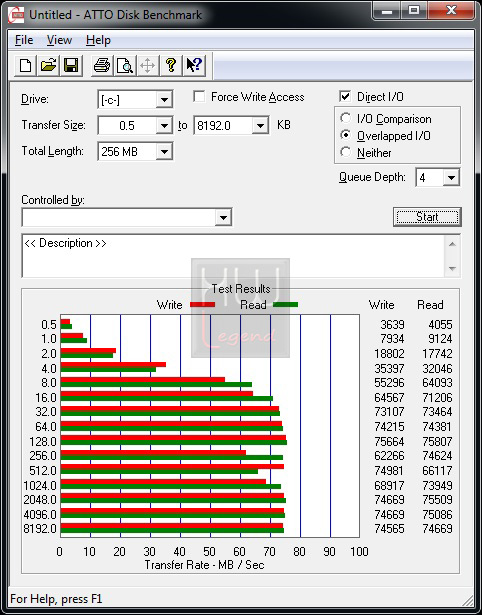Click the ATTO app icon in the title bar

[16, 15]
